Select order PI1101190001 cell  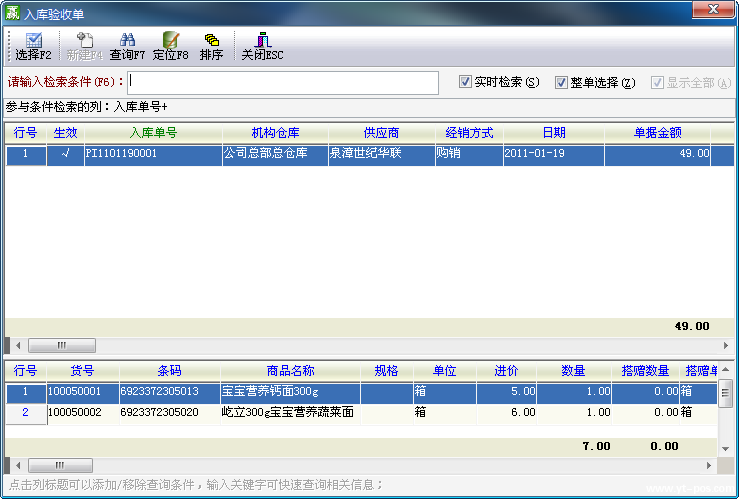point(153,155)
